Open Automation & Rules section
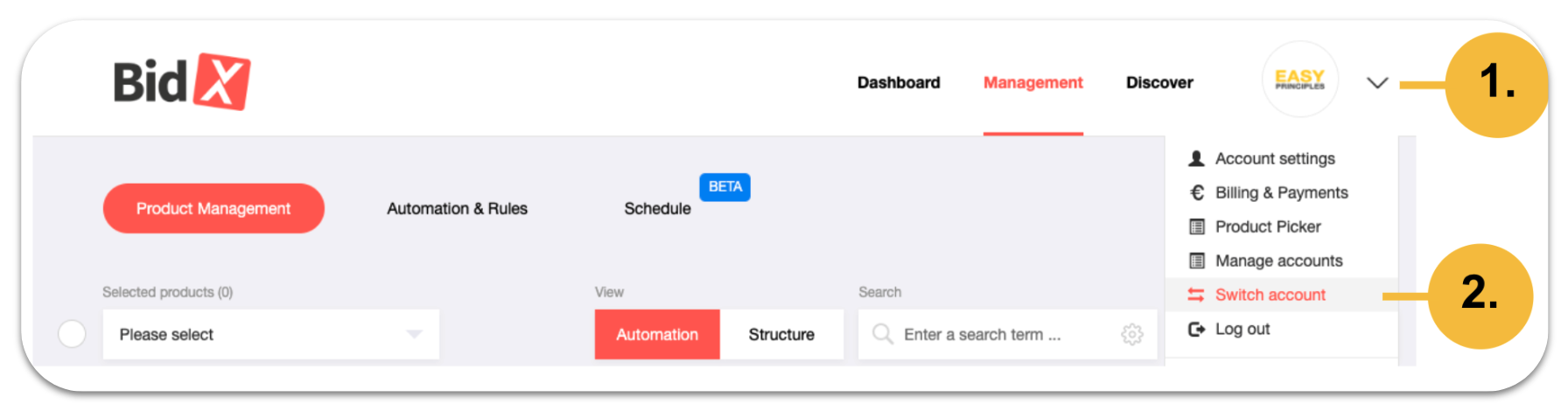 [458, 208]
